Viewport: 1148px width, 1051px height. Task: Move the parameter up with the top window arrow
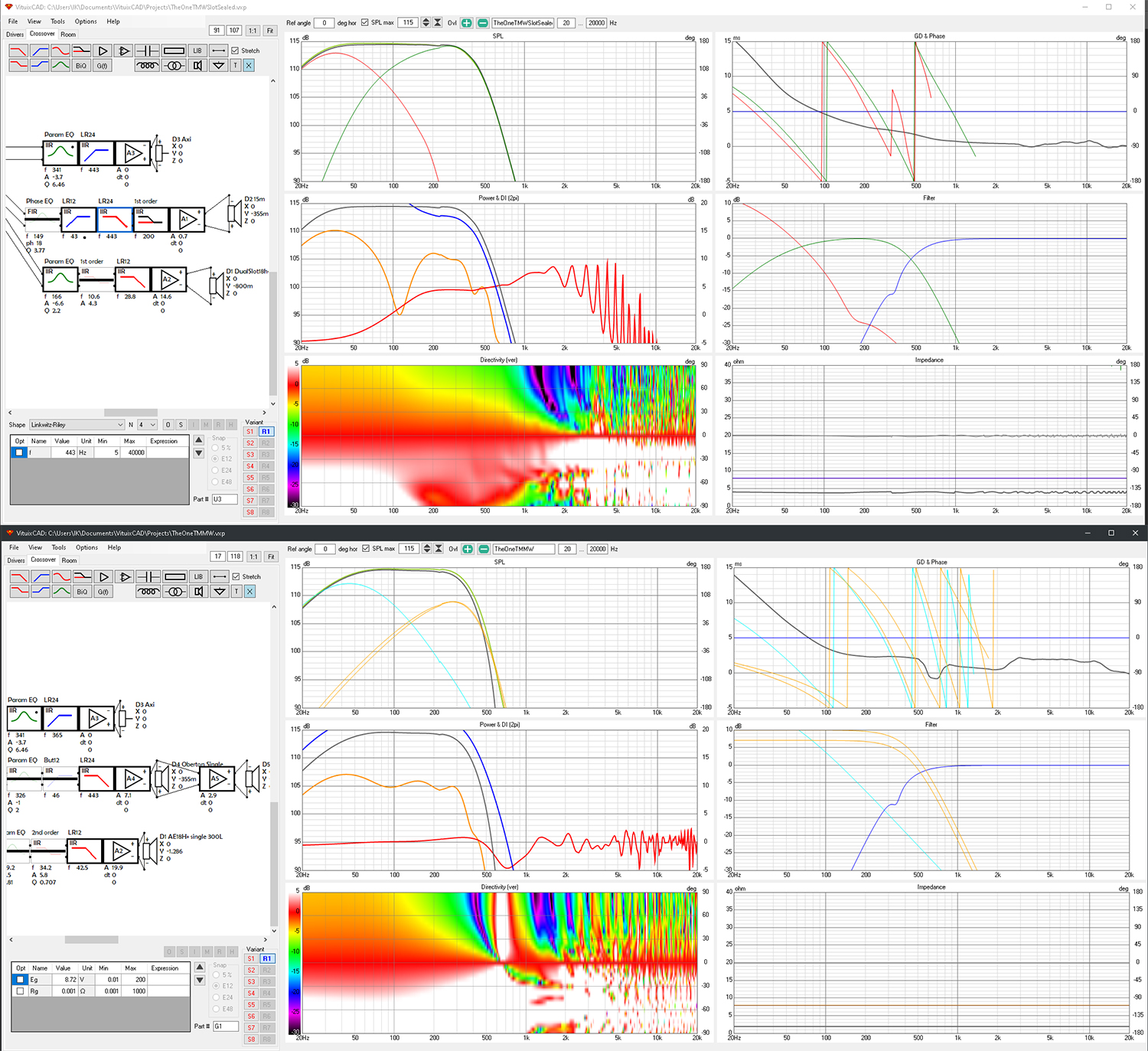point(198,440)
